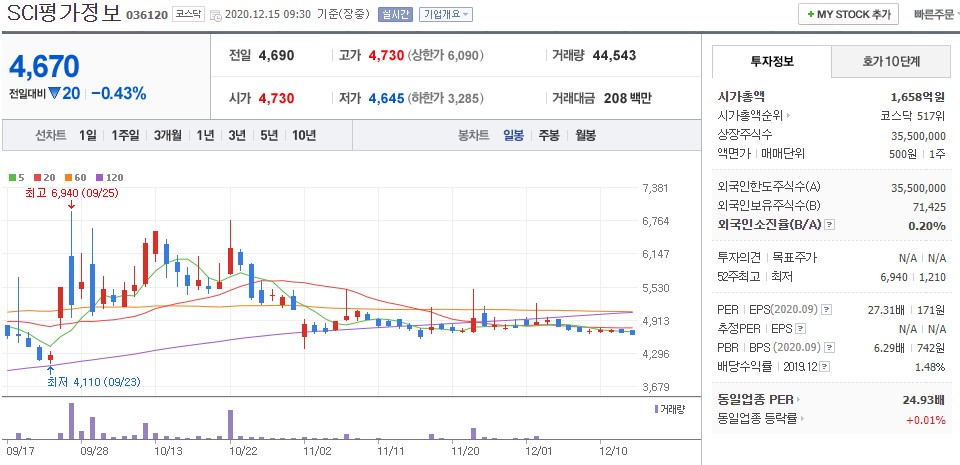Viewport: 960px width, 465px height.
Task: Click the 저가 value 4,645
Action: click(x=386, y=98)
